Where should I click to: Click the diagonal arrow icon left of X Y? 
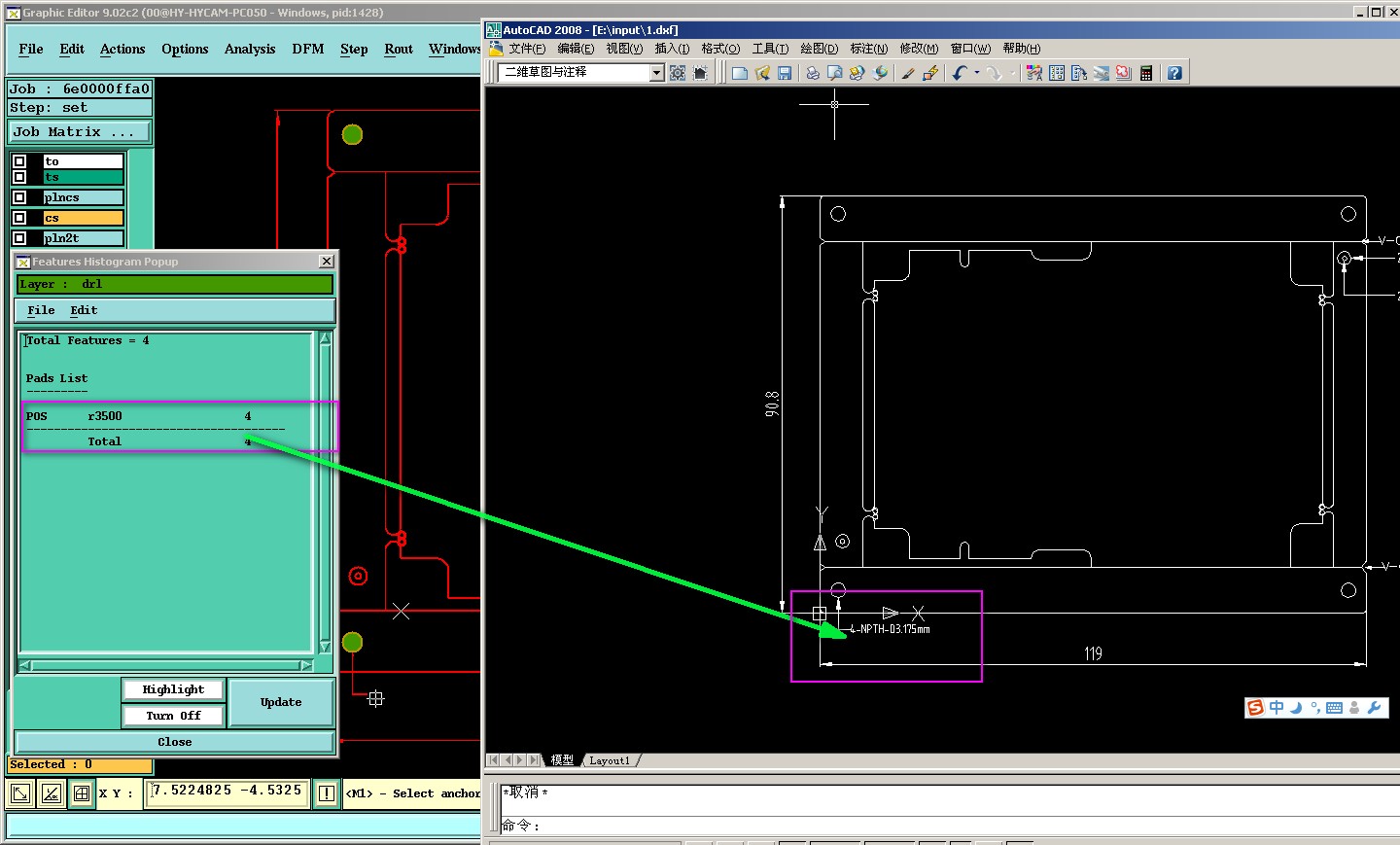19,793
